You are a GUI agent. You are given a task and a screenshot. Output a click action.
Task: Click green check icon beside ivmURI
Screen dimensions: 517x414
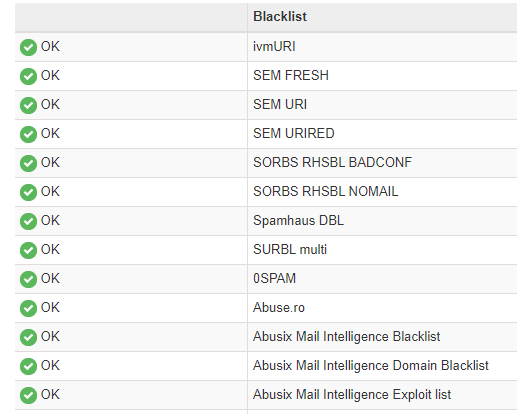tap(28, 47)
